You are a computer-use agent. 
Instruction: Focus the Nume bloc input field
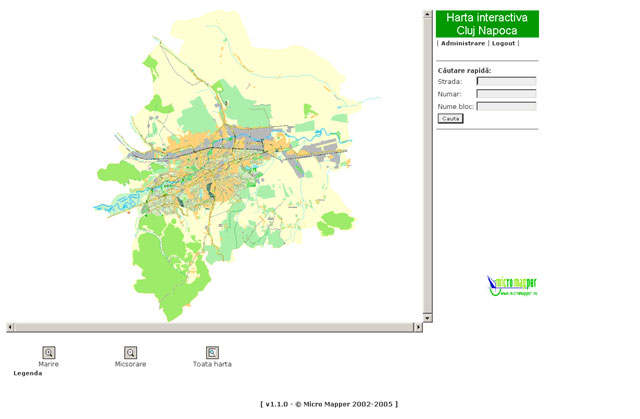[x=506, y=106]
